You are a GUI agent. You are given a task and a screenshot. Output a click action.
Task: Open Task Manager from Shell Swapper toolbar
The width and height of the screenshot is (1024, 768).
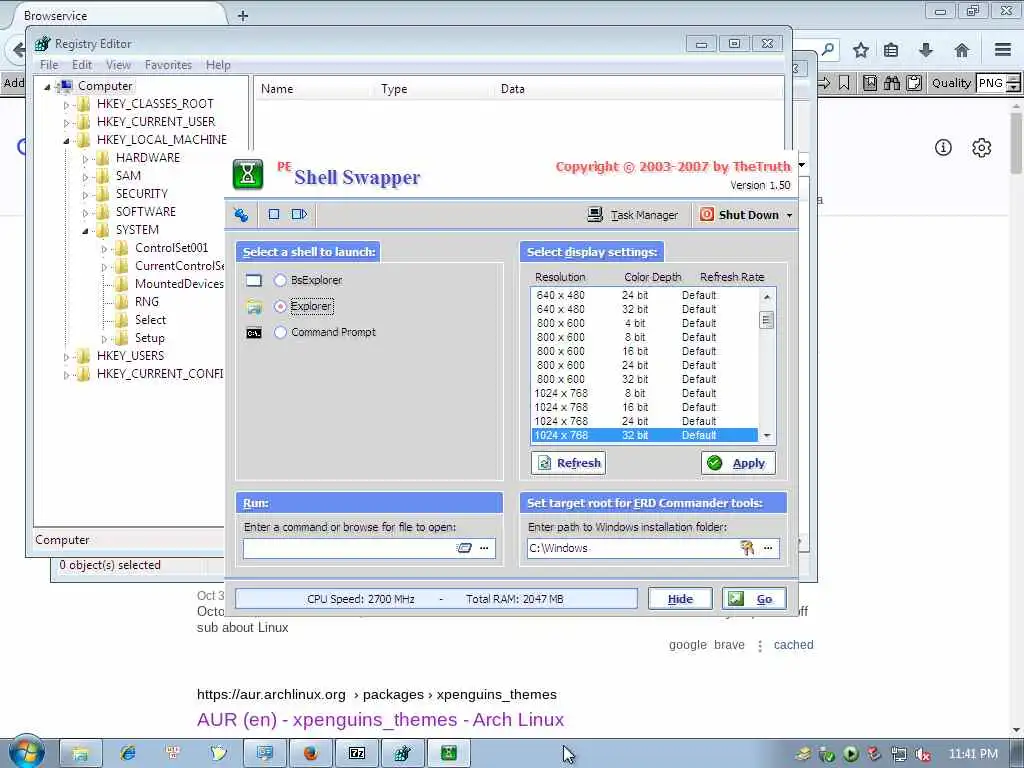coord(632,215)
